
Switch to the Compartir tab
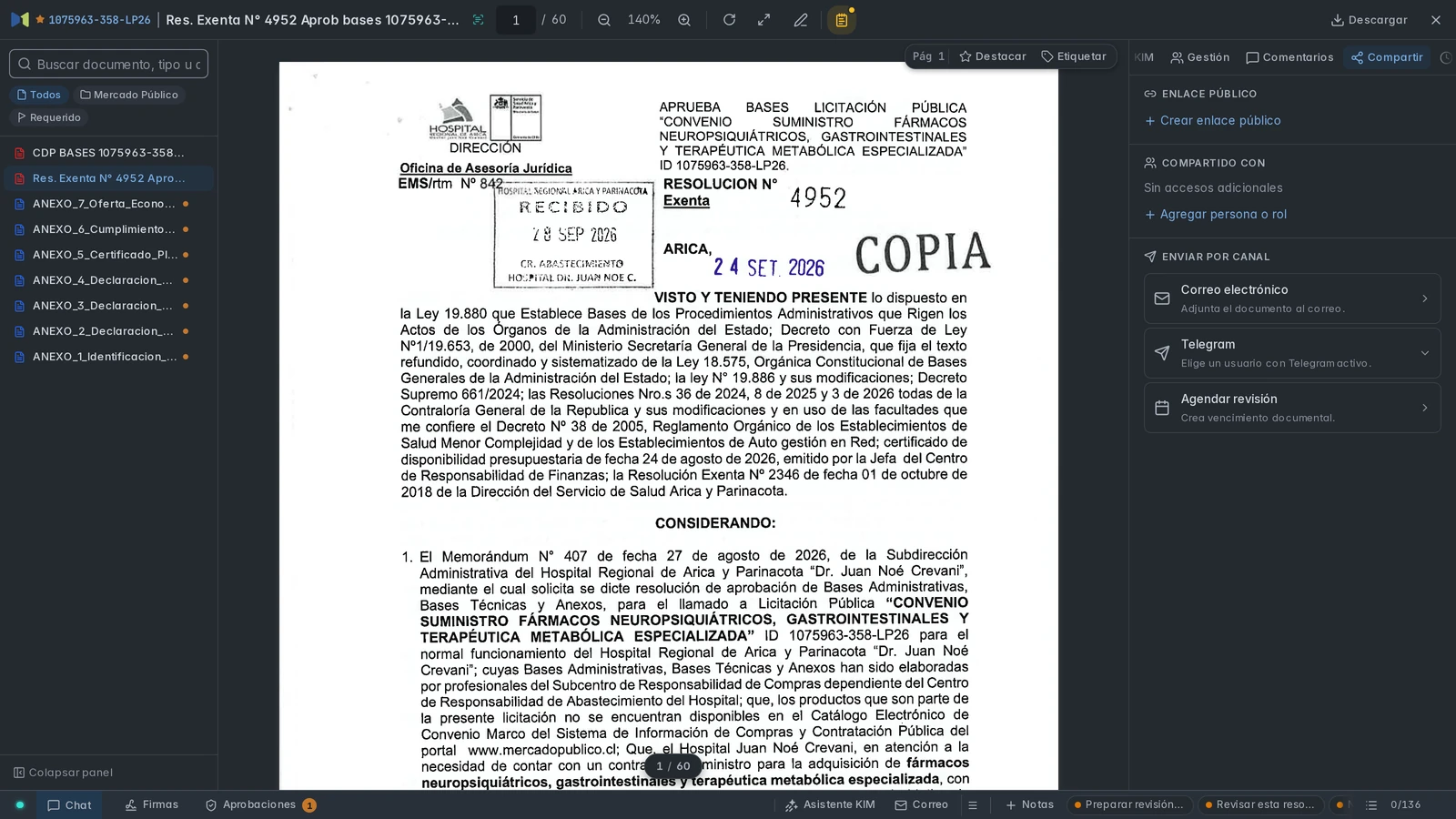coord(1387,57)
